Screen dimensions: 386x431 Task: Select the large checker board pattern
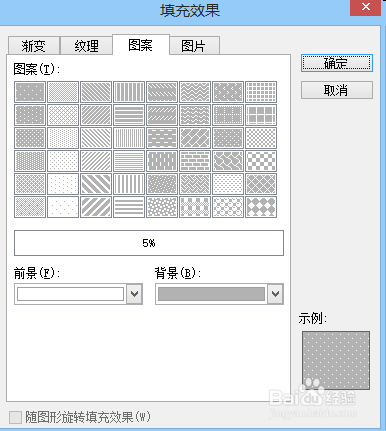pyautogui.click(x=261, y=161)
